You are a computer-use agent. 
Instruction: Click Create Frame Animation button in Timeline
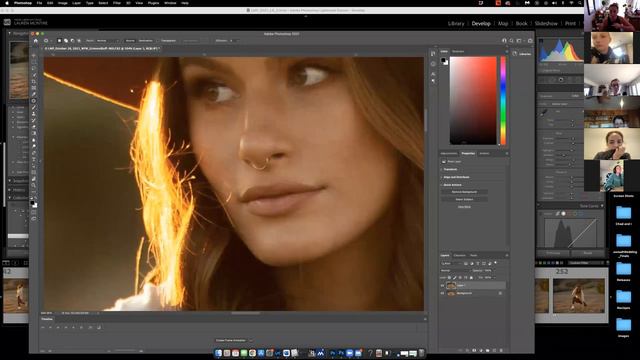click(231, 340)
